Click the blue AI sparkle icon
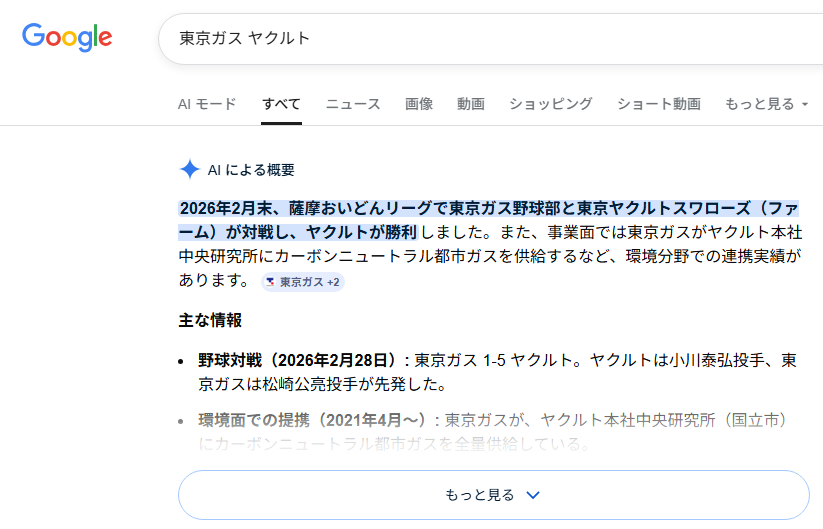 tap(189, 169)
